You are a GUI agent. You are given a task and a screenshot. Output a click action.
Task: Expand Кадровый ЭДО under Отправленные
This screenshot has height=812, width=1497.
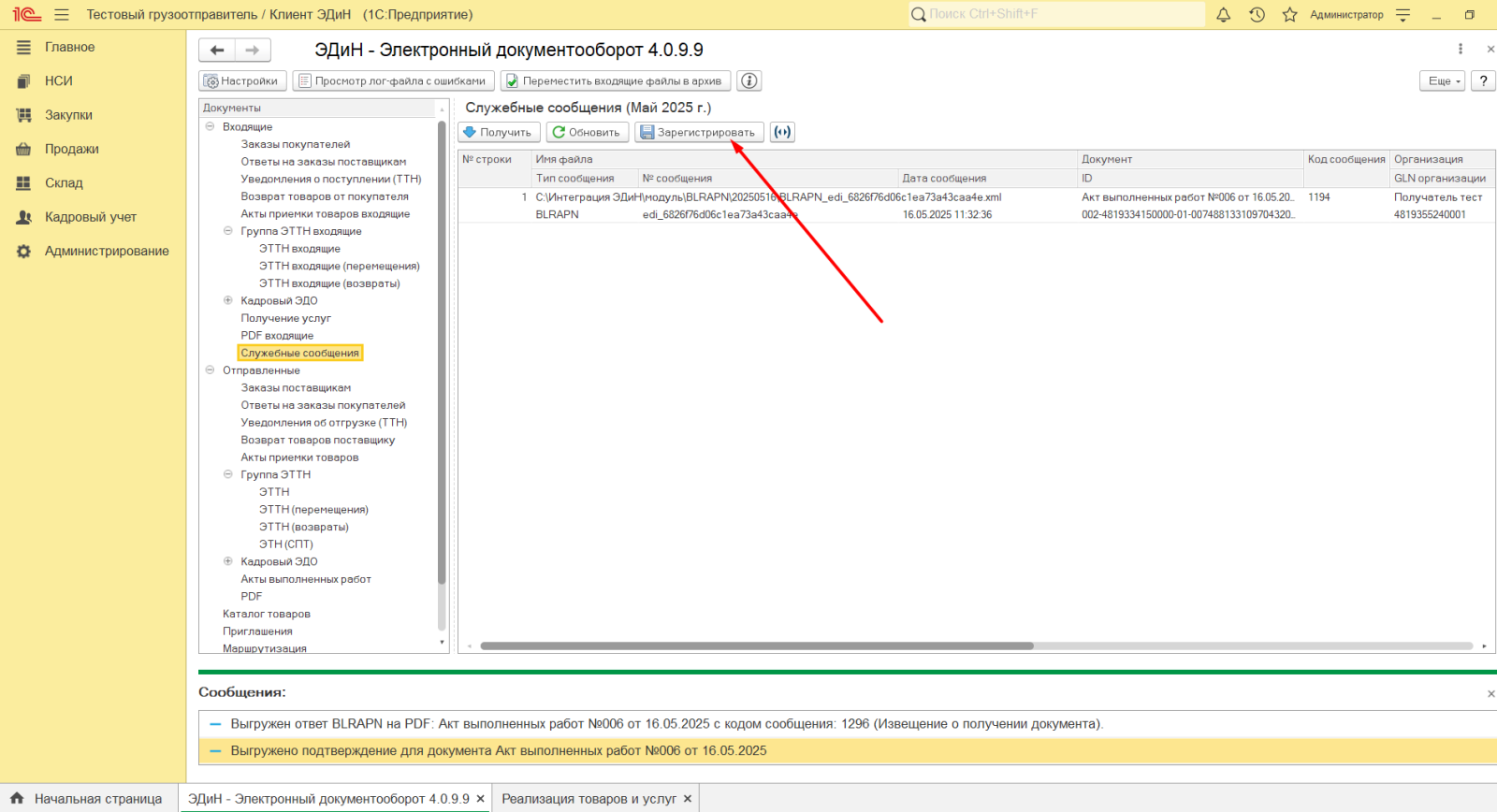click(227, 561)
